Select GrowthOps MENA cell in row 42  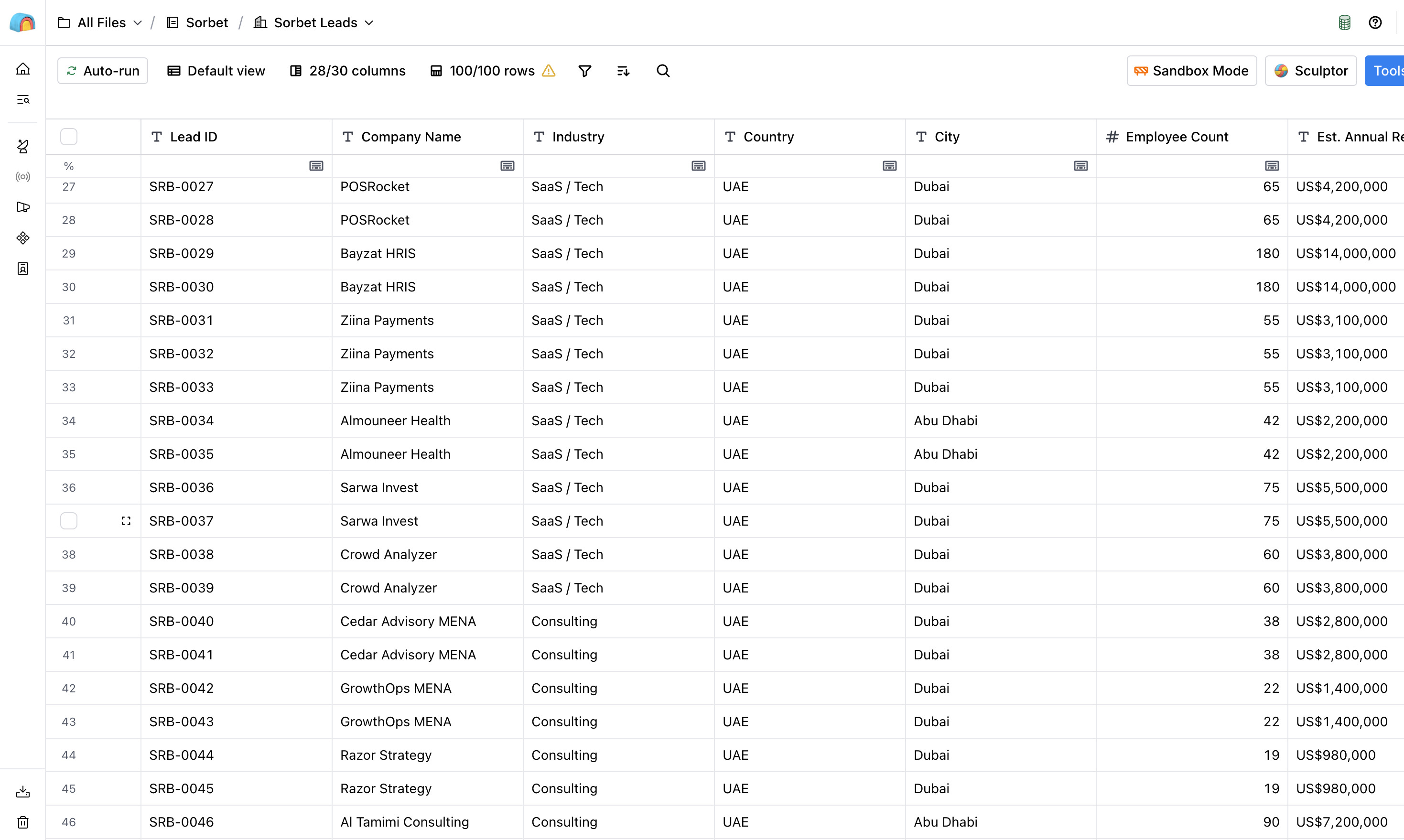pyautogui.click(x=427, y=688)
